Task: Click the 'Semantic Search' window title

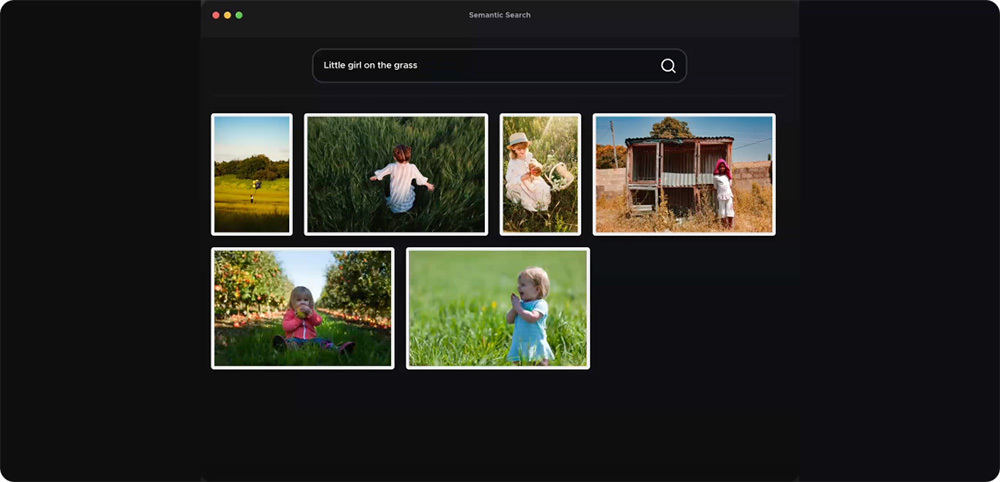Action: tap(500, 15)
